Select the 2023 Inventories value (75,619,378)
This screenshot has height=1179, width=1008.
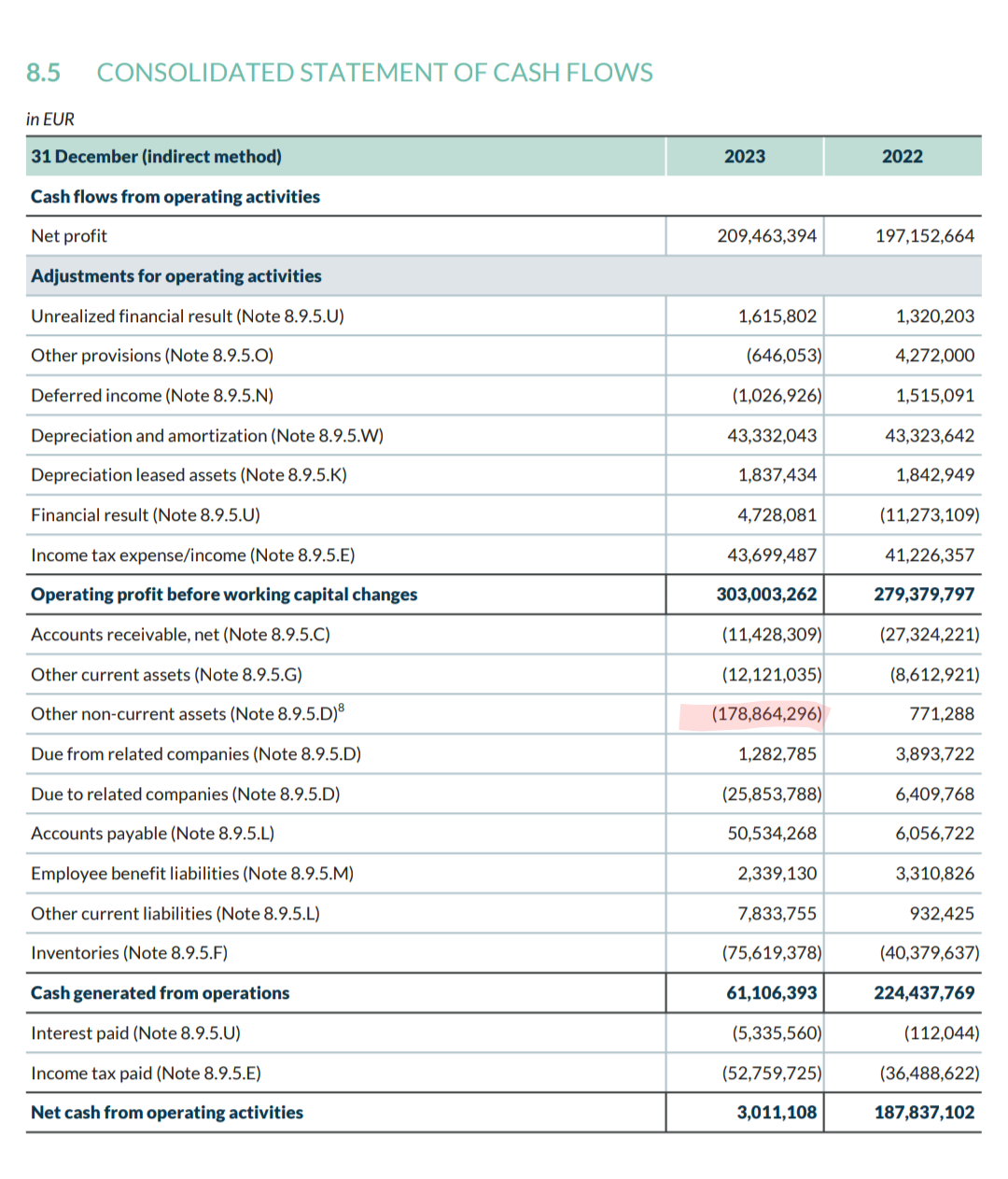click(771, 953)
